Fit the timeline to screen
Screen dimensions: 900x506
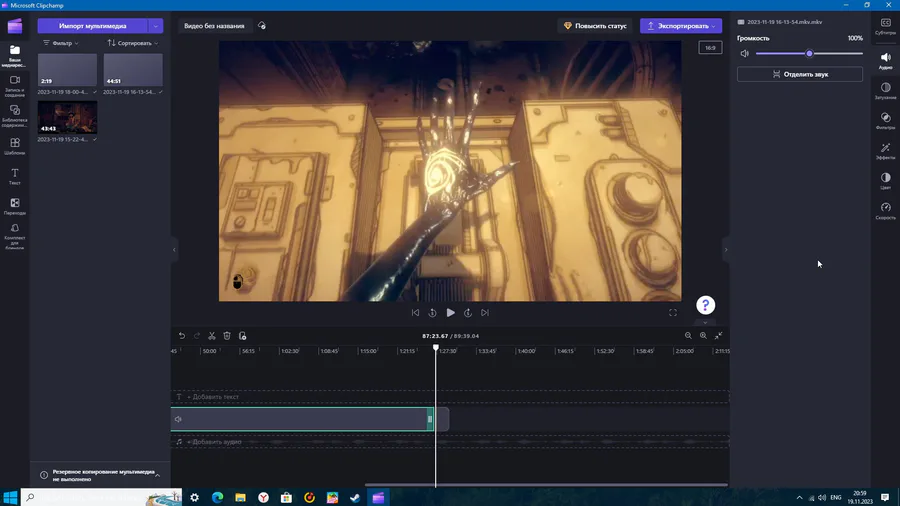(719, 336)
